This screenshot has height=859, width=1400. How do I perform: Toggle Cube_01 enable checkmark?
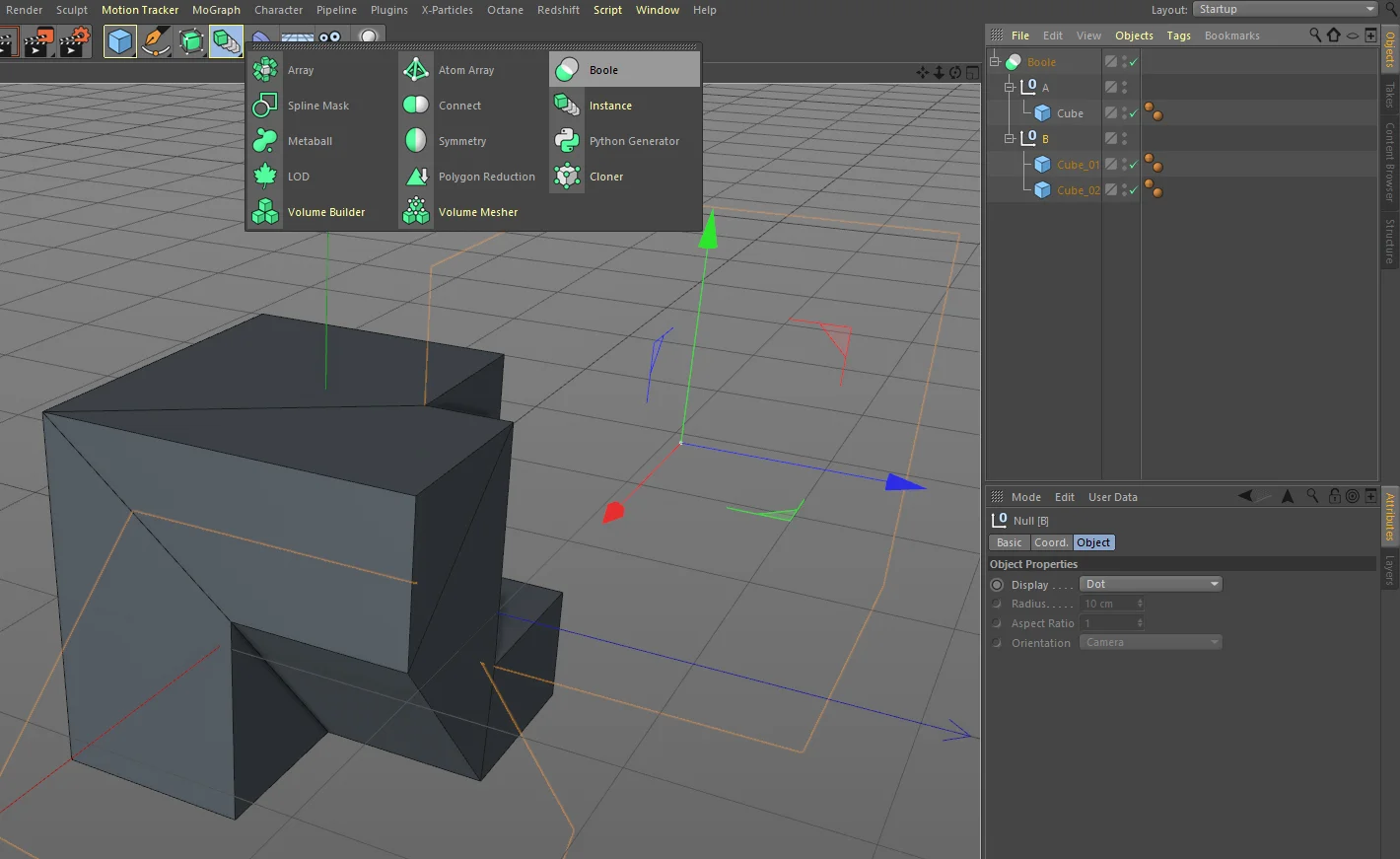1134,165
